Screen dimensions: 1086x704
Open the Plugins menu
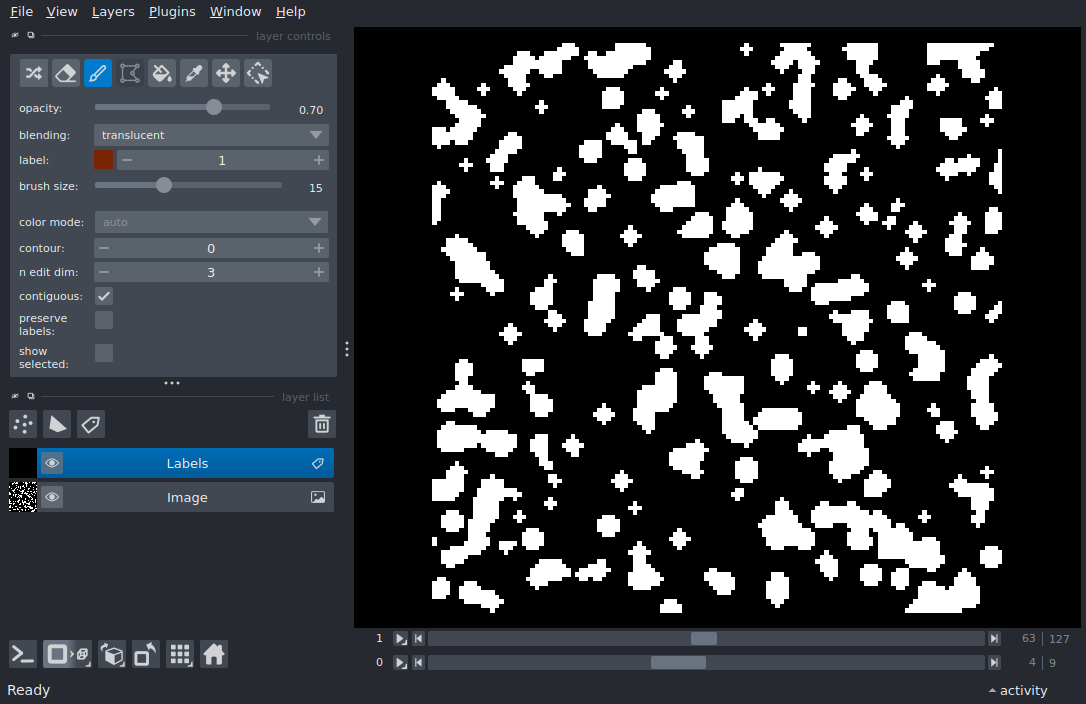click(x=172, y=12)
